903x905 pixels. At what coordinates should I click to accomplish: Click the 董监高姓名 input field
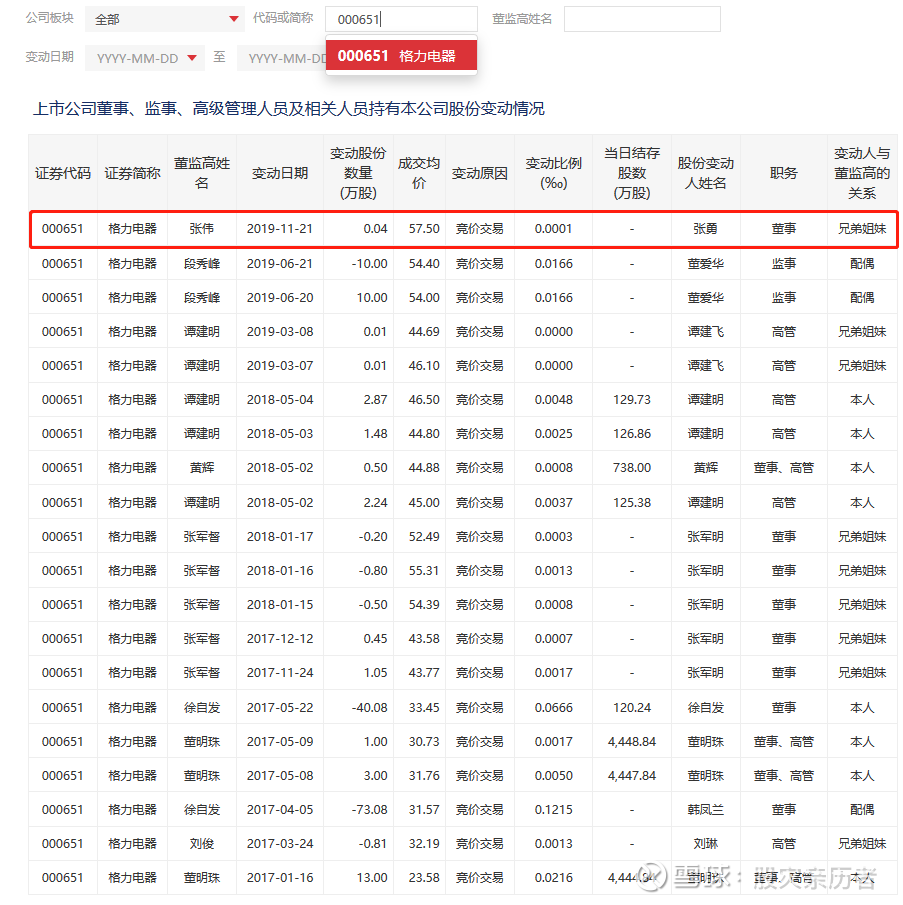(x=642, y=19)
